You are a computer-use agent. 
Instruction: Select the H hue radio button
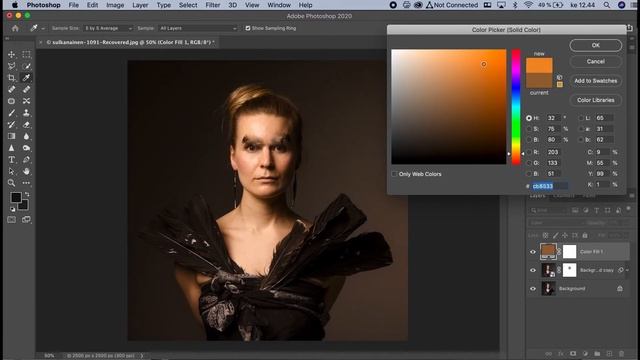click(x=529, y=118)
